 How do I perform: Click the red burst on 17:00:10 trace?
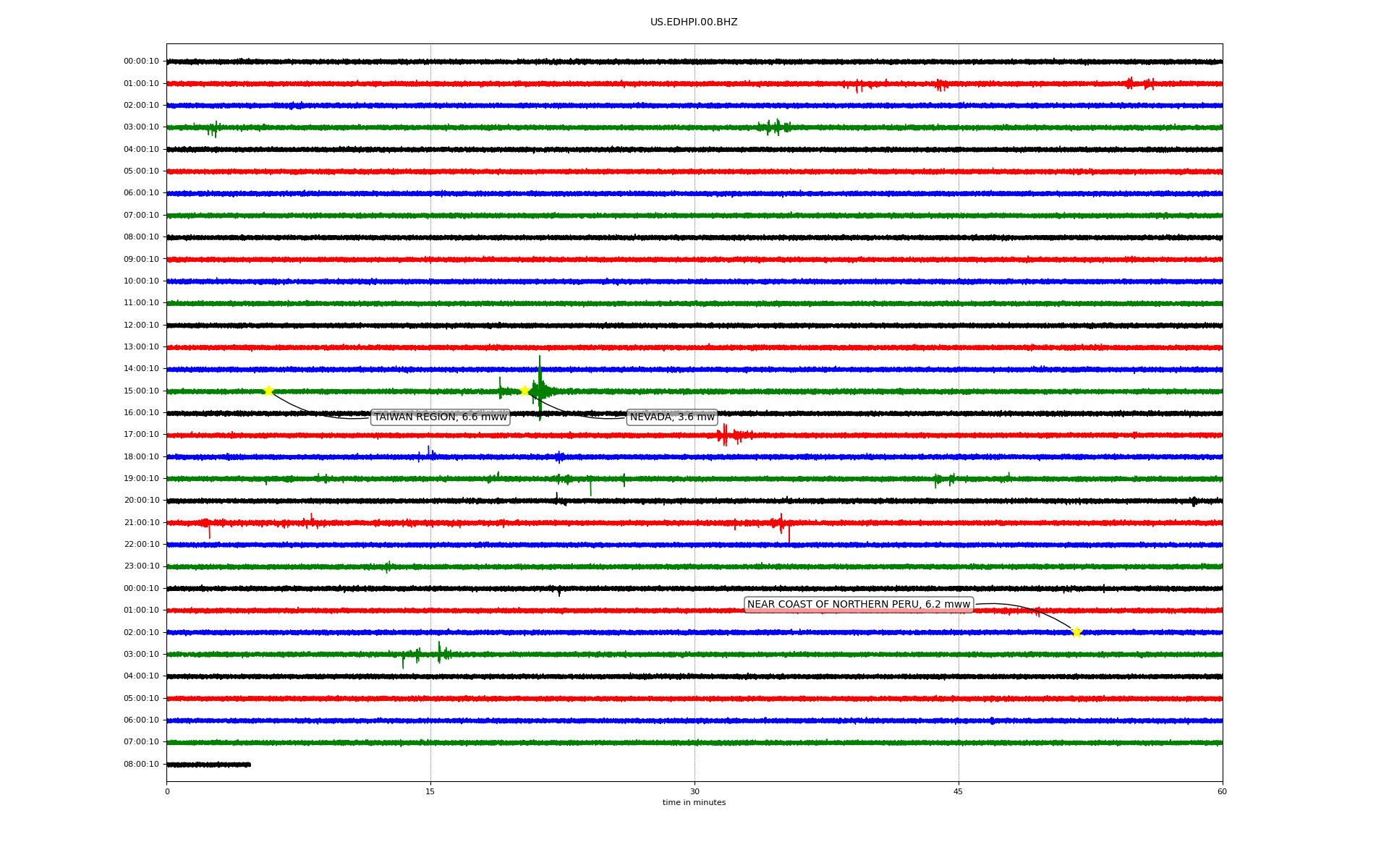(x=726, y=435)
